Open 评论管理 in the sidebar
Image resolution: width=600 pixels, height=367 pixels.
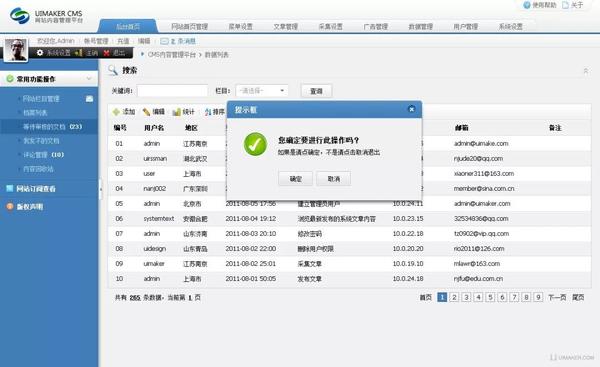pos(43,155)
